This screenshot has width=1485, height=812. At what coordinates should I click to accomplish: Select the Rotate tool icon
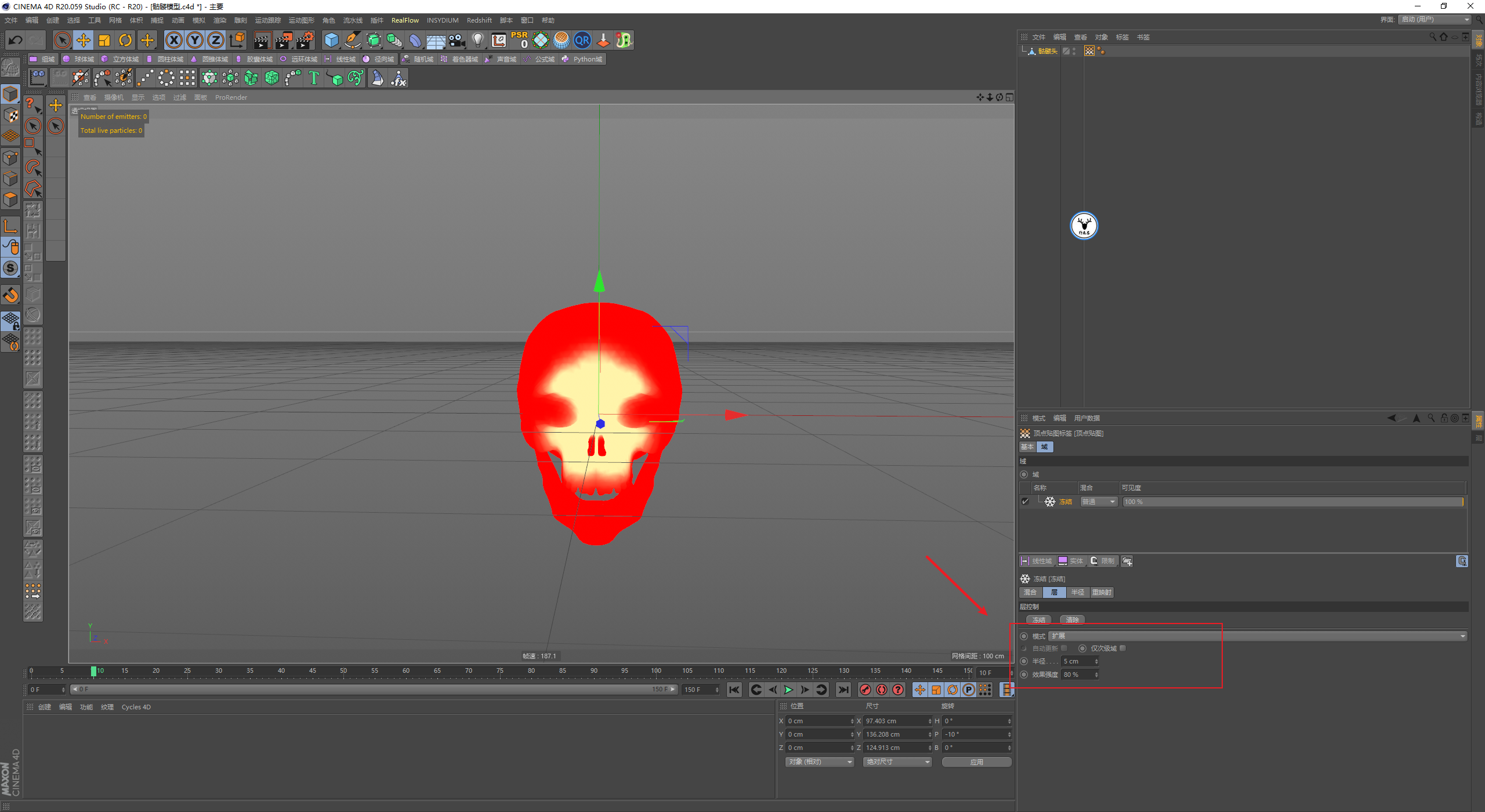coord(125,40)
